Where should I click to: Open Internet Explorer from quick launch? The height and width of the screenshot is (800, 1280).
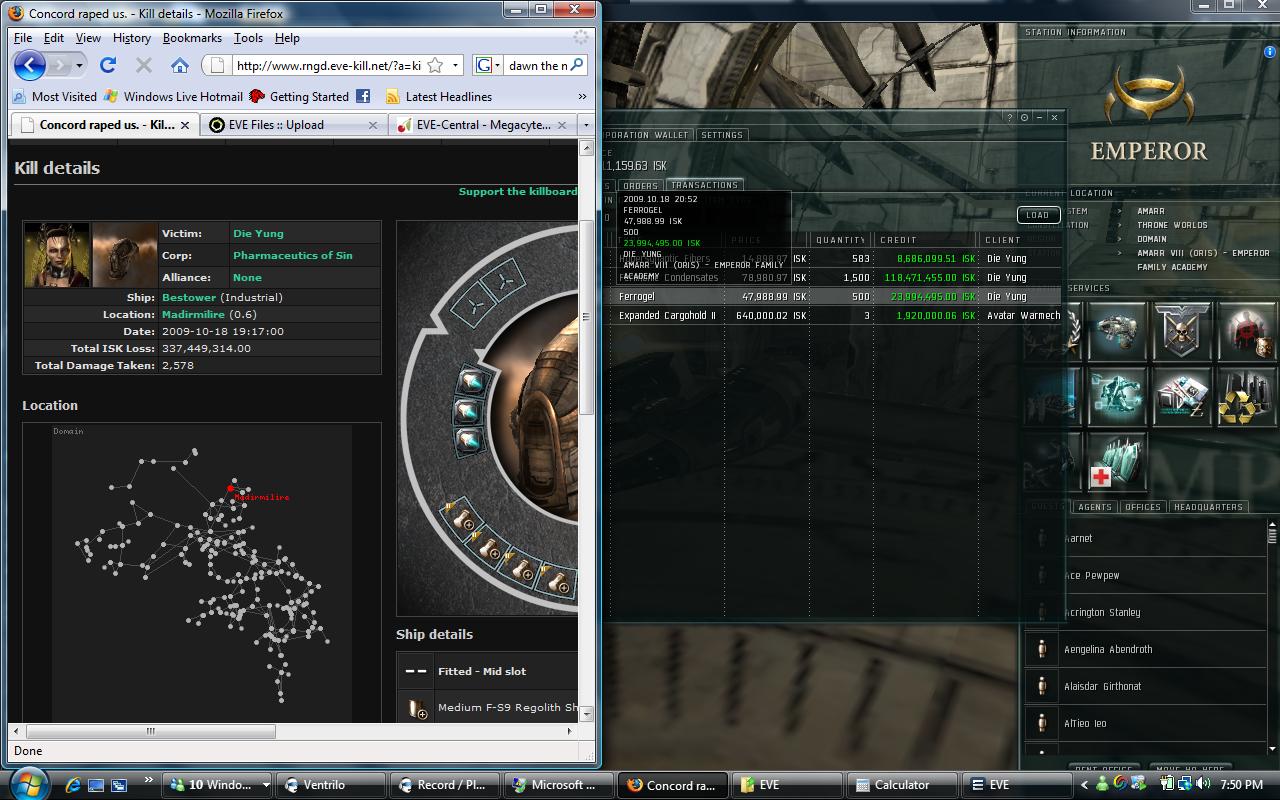pos(73,785)
